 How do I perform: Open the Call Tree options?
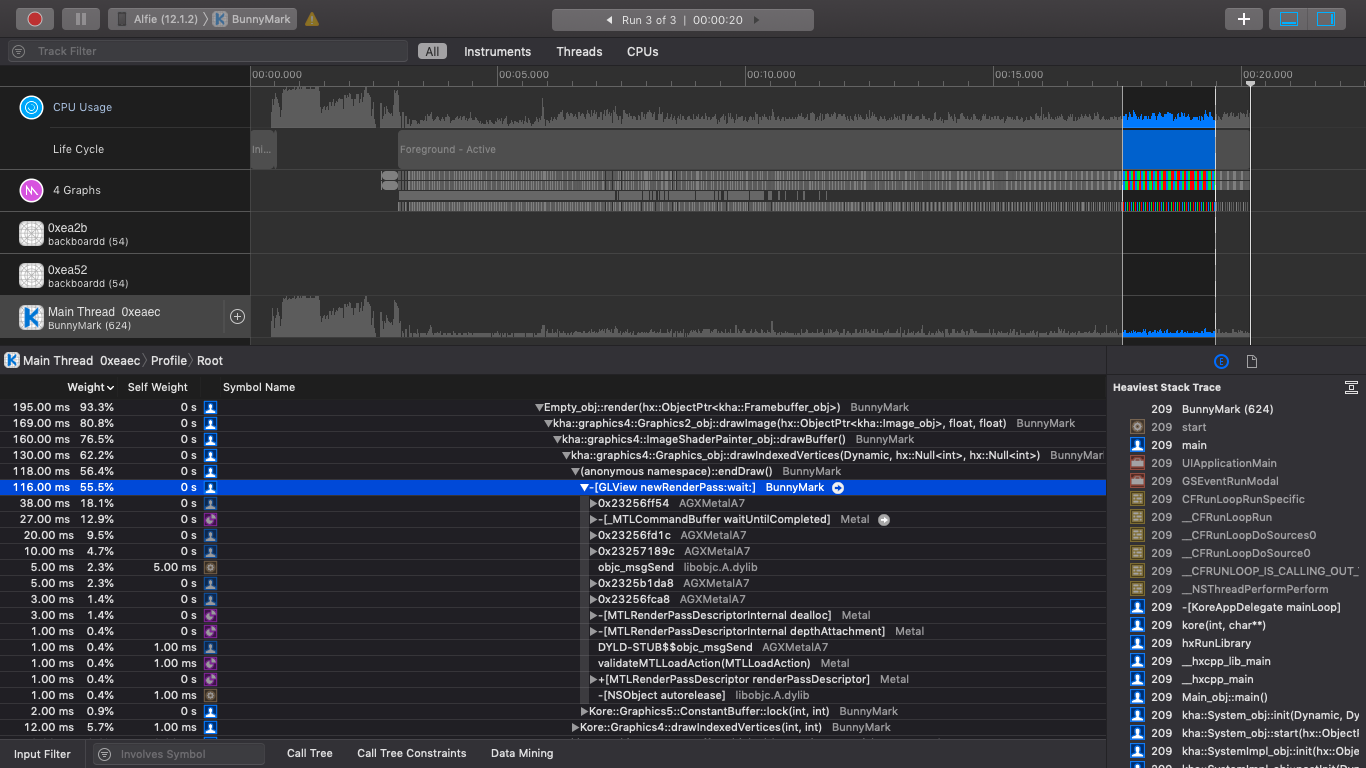(x=309, y=753)
